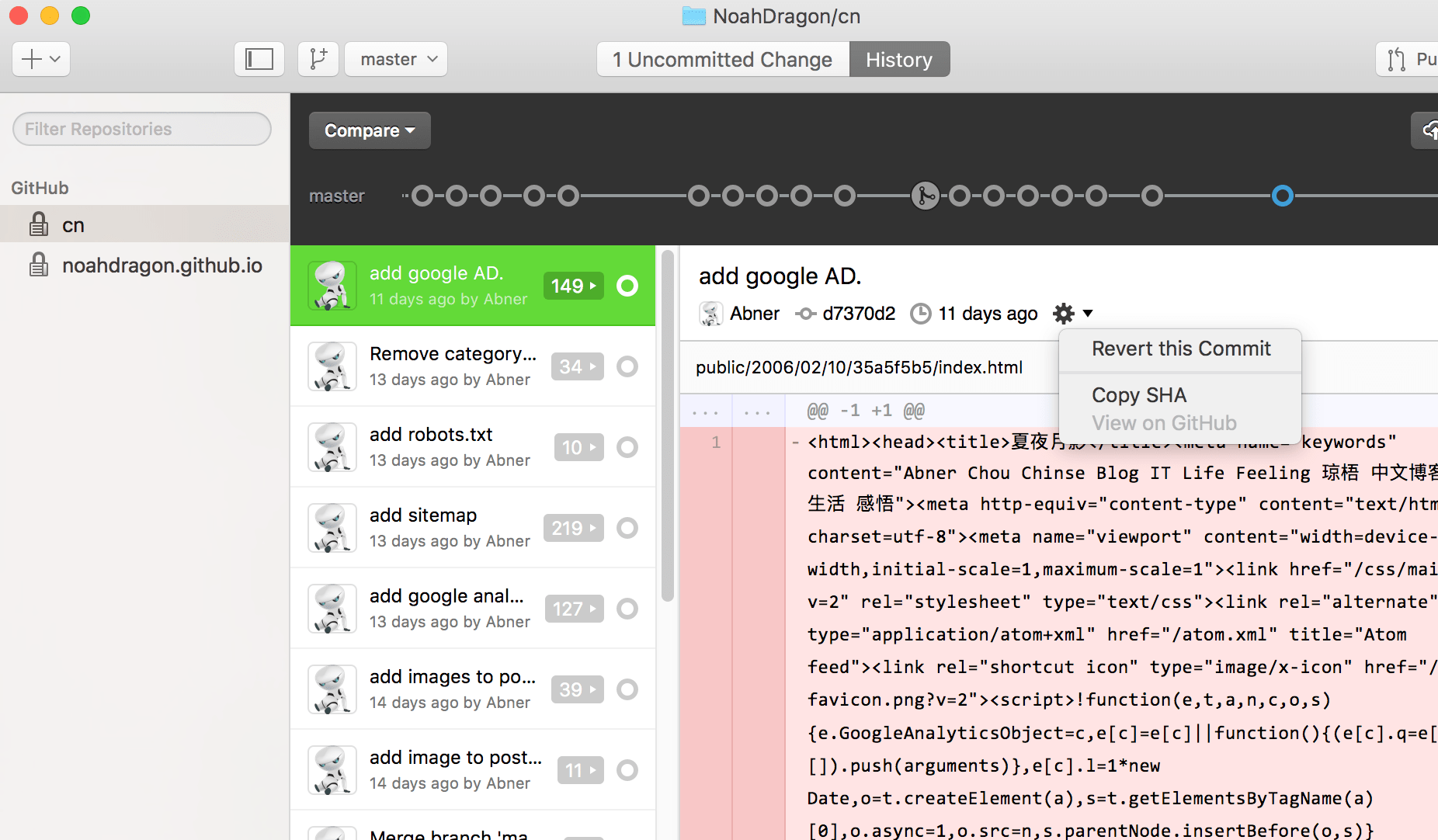
Task: Select the cn repository
Action: pyautogui.click(x=145, y=224)
